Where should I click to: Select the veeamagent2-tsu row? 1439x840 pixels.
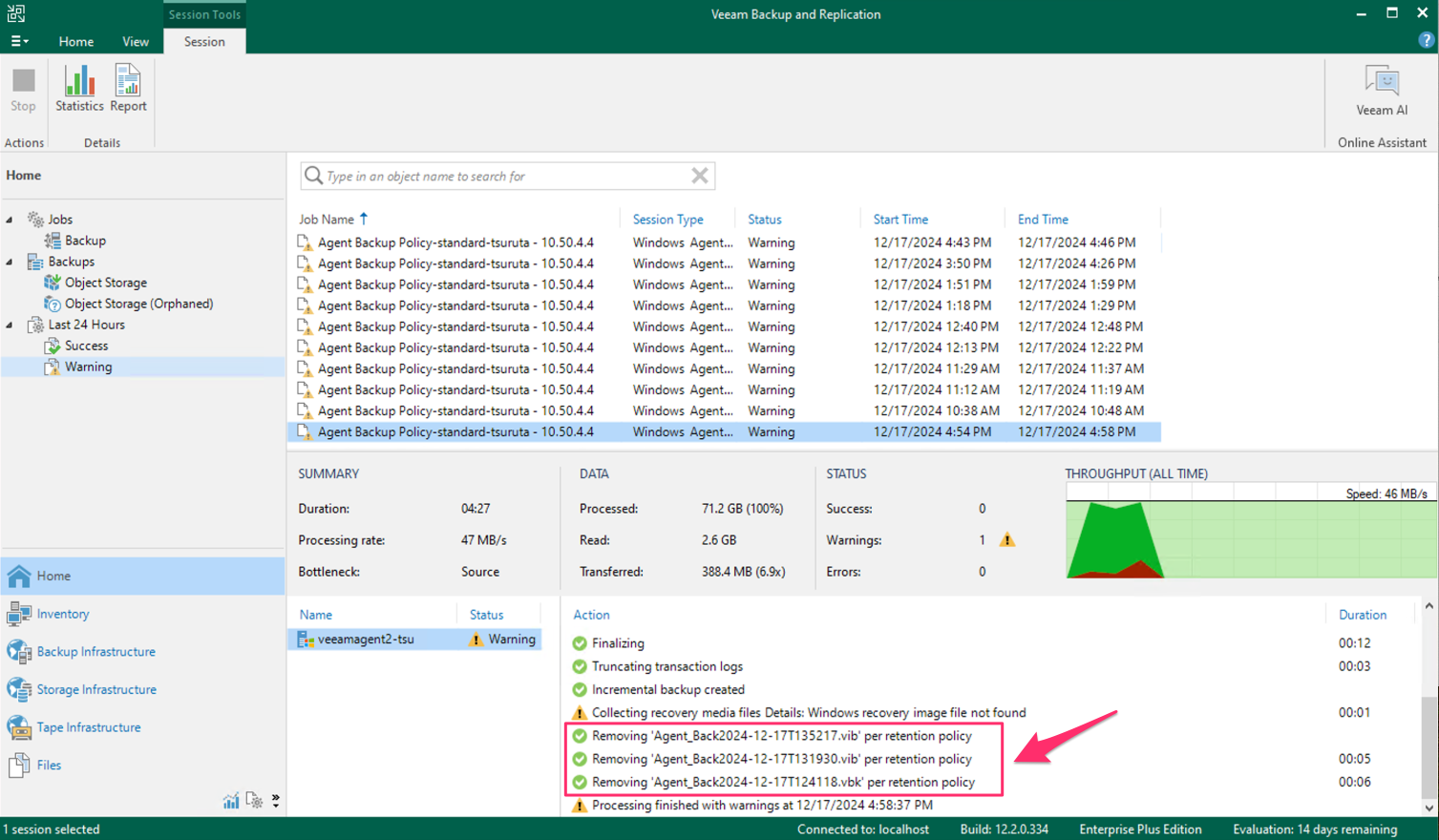[x=414, y=640]
